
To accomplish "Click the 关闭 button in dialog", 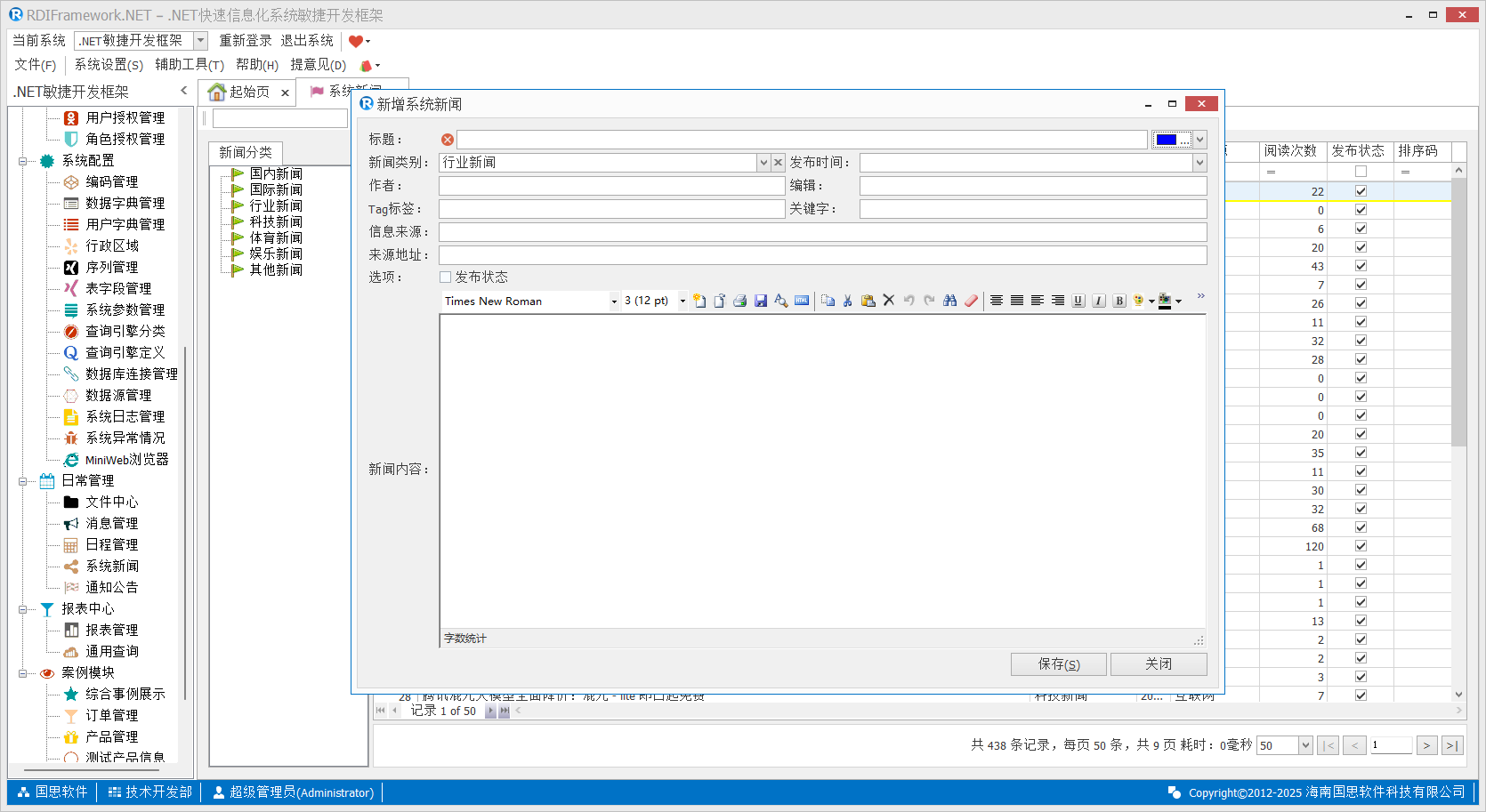I will (1159, 664).
